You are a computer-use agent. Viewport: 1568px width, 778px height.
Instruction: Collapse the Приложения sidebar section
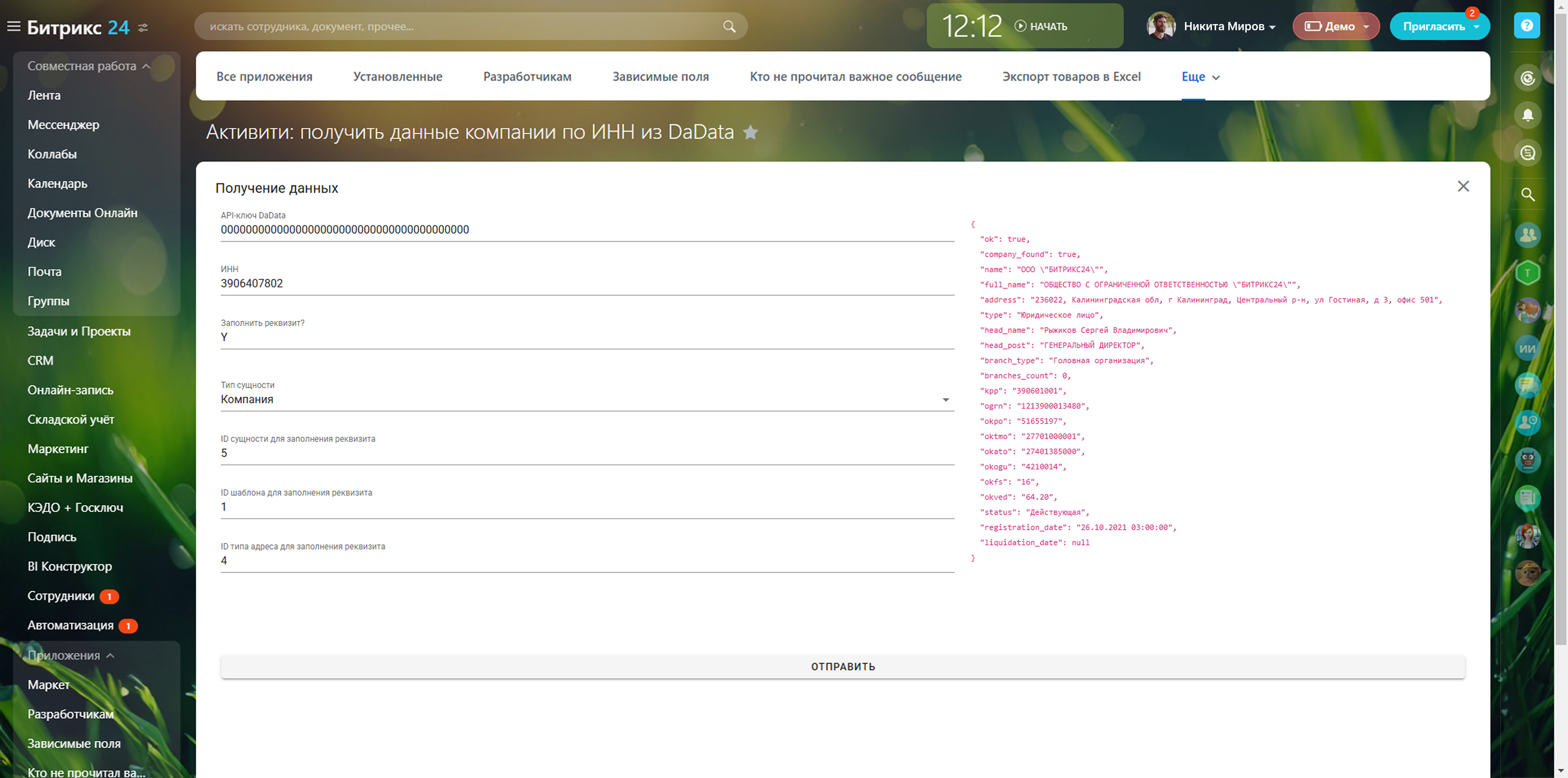[110, 655]
